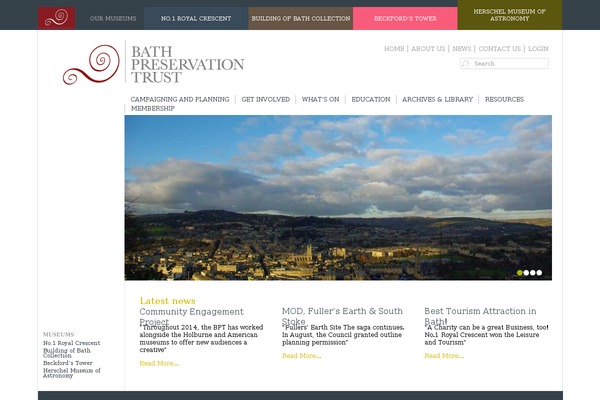Select the third slideshow dot
The height and width of the screenshot is (400, 600).
point(533,273)
